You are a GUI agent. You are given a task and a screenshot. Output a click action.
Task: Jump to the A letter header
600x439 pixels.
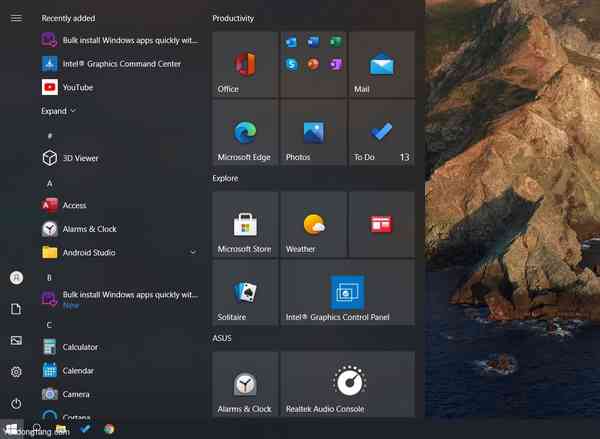[x=50, y=183]
